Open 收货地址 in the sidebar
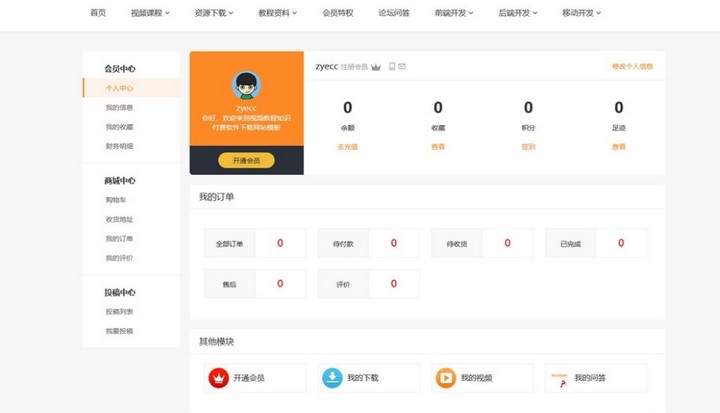The height and width of the screenshot is (413, 720). click(119, 219)
